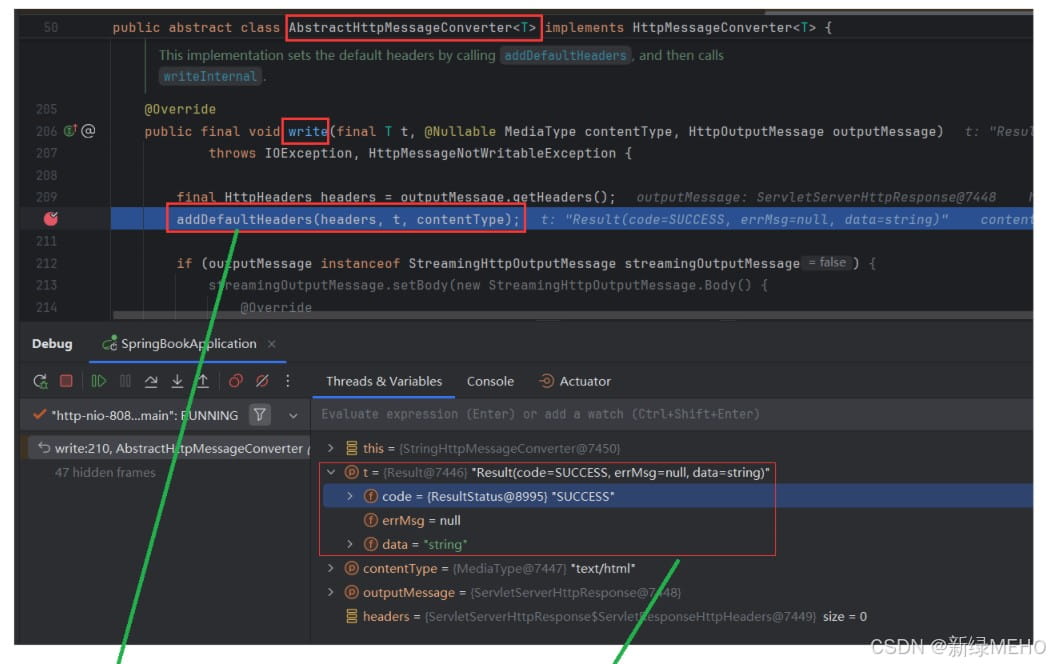Image resolution: width=1050 pixels, height=664 pixels.
Task: Mute all breakpoints
Action: coord(262,381)
